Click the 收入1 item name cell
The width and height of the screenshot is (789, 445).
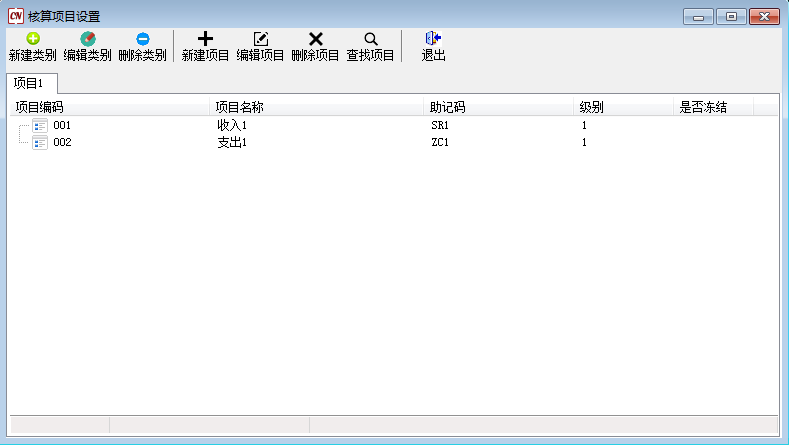click(231, 126)
